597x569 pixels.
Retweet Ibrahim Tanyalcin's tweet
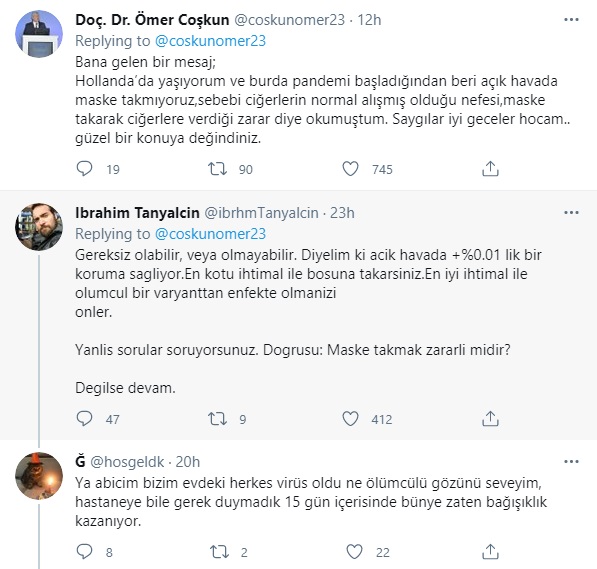[217, 419]
